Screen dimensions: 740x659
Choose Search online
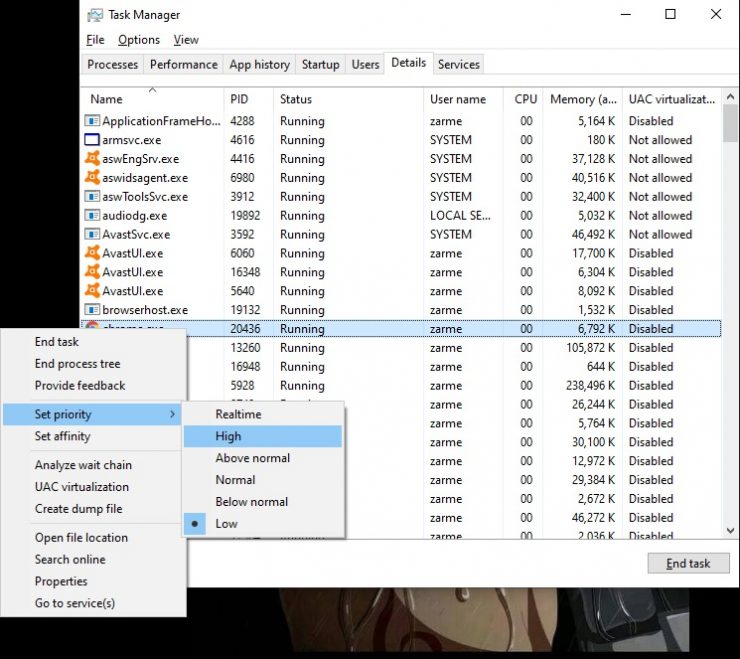[x=94, y=559]
